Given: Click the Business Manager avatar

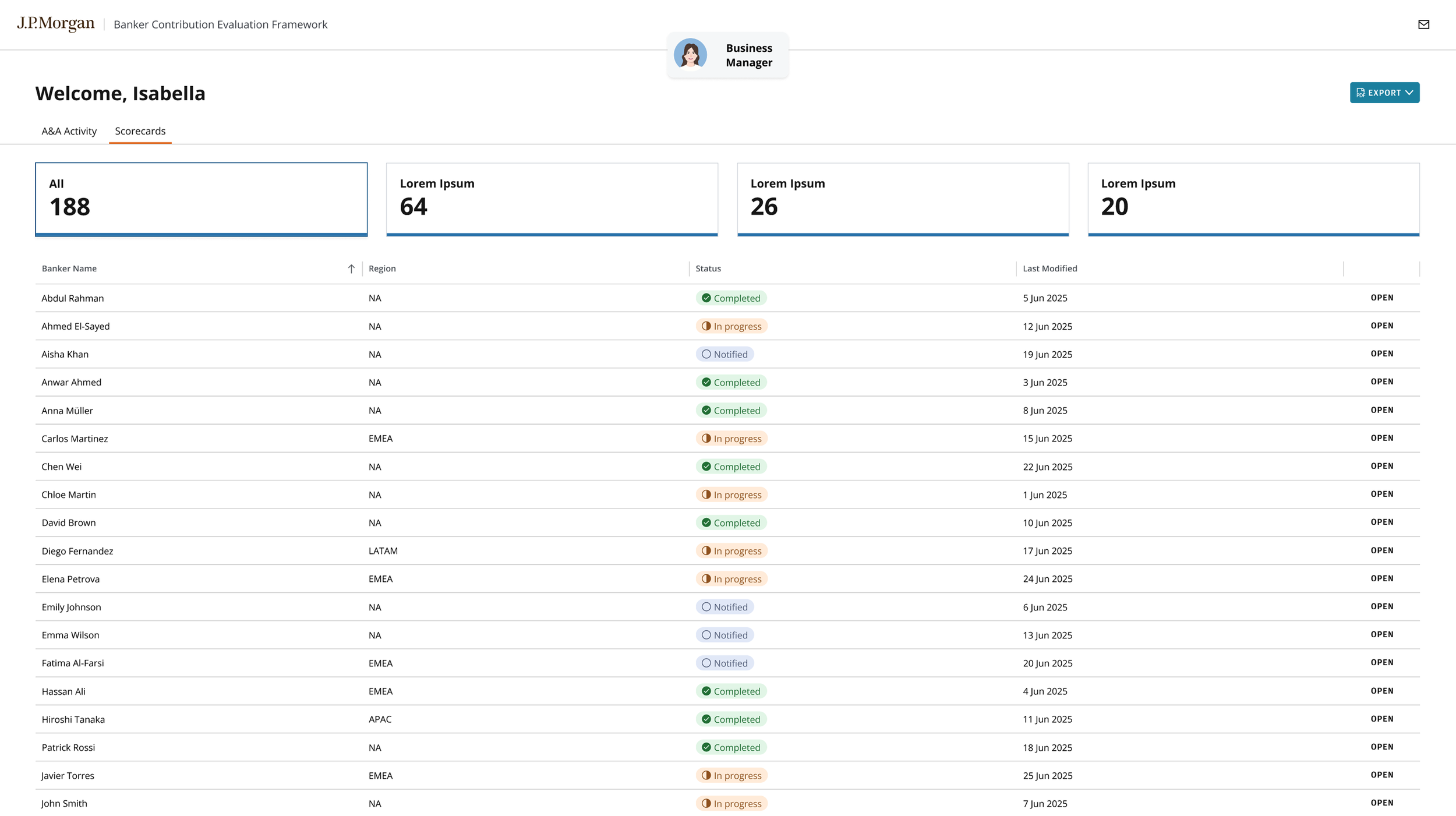Looking at the screenshot, I should 690,55.
